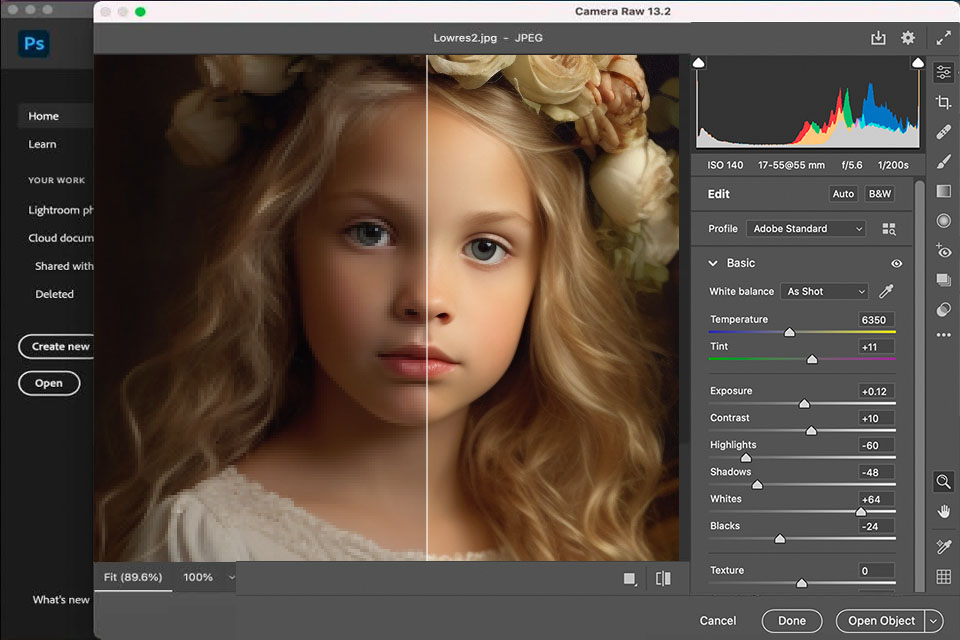Open the zoom level dropdown arrow

pos(231,578)
